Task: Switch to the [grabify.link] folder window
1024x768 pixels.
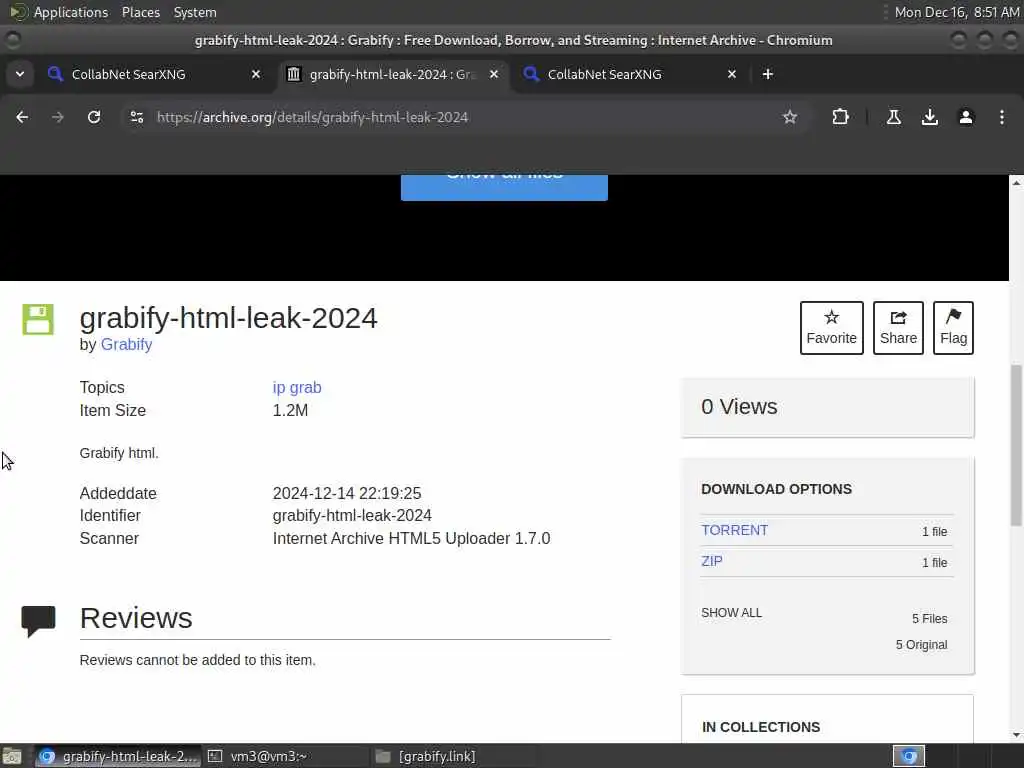Action: click(451, 756)
